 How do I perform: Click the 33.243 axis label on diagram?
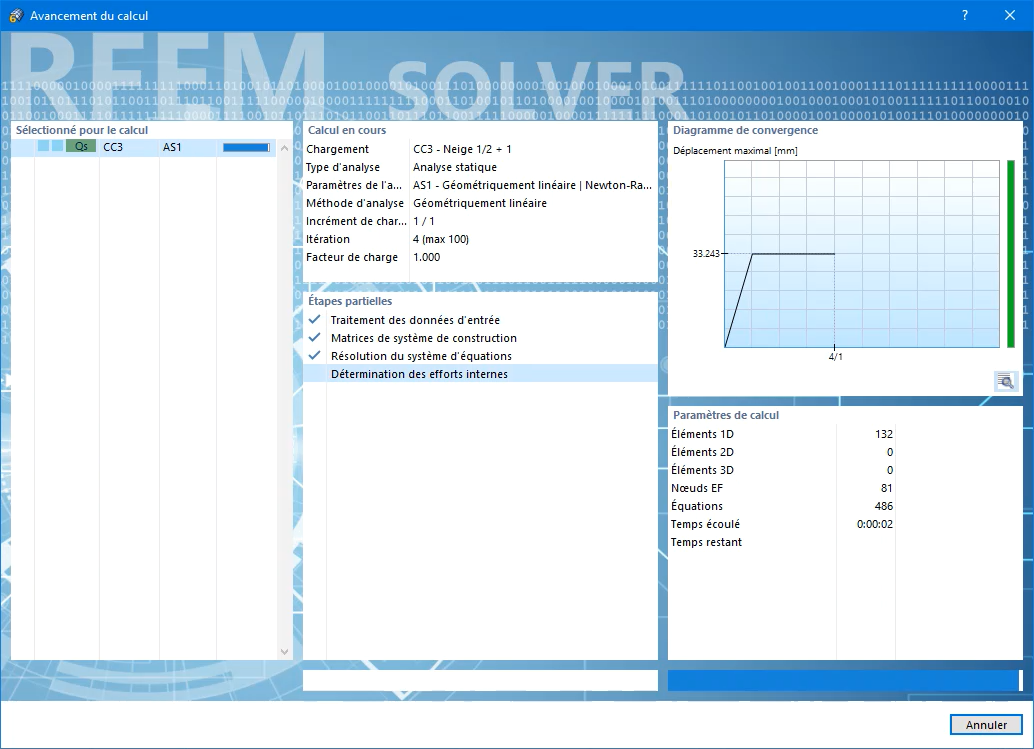(706, 253)
